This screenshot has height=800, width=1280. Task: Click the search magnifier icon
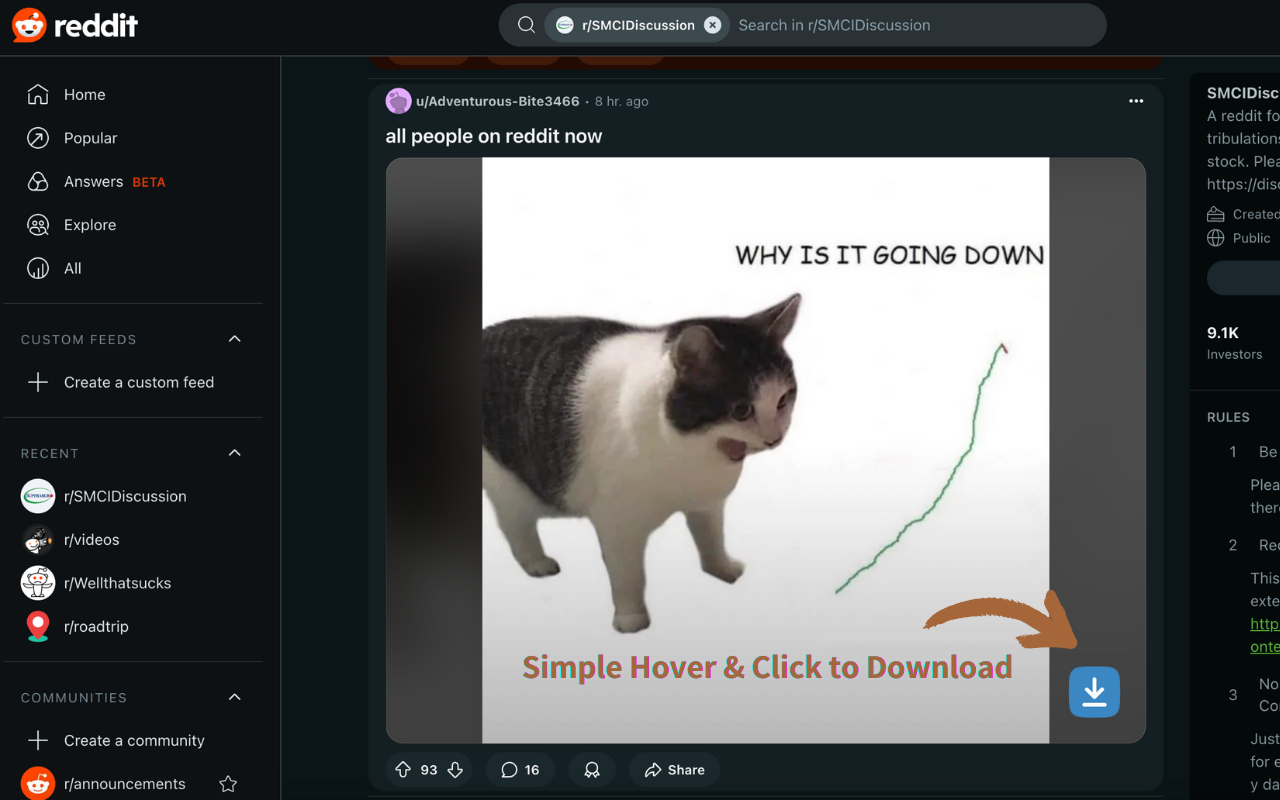526,25
